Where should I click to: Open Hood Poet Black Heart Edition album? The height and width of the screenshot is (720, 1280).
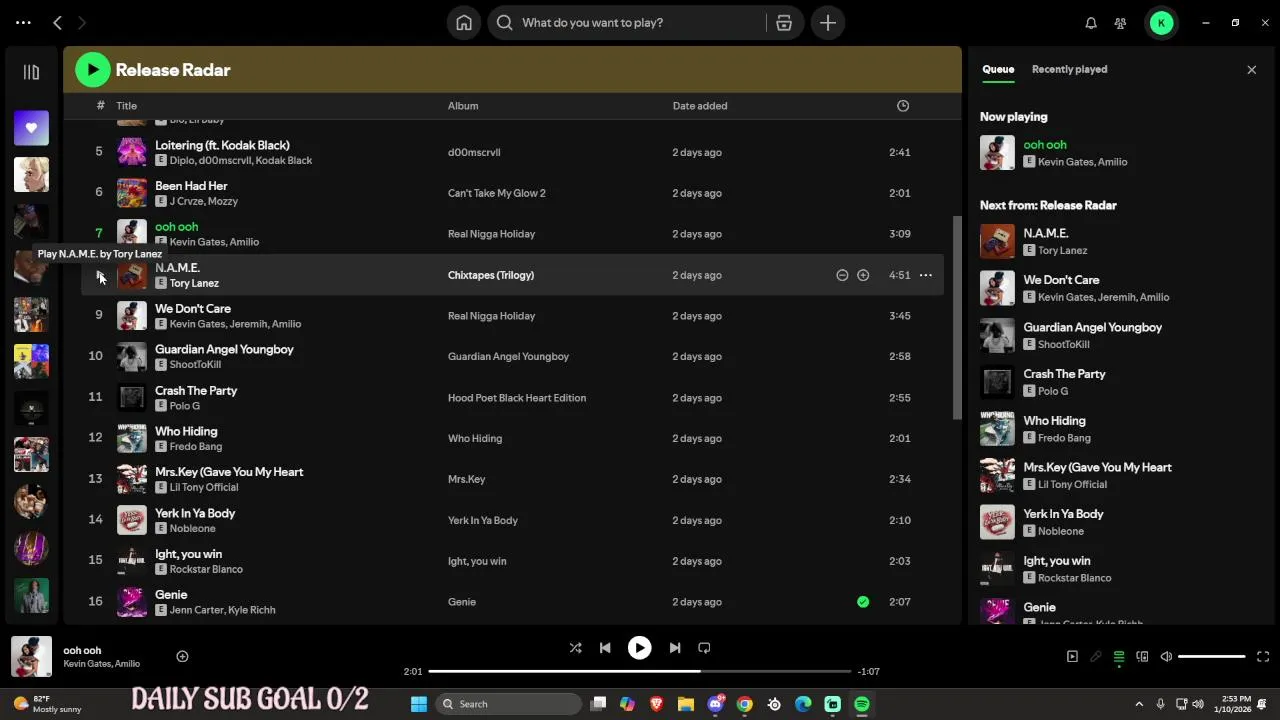[x=517, y=398]
